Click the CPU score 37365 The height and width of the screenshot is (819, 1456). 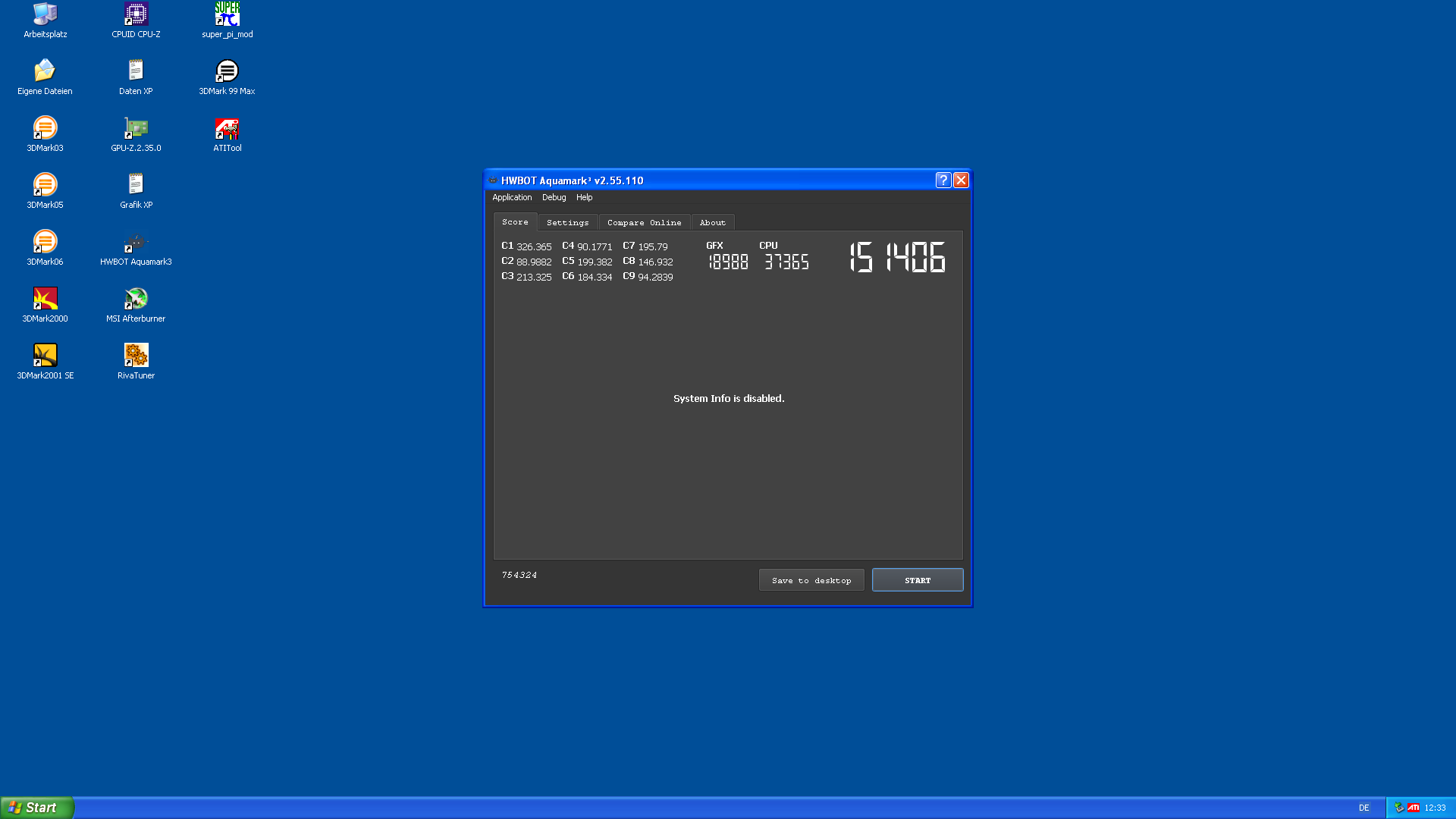pyautogui.click(x=786, y=262)
